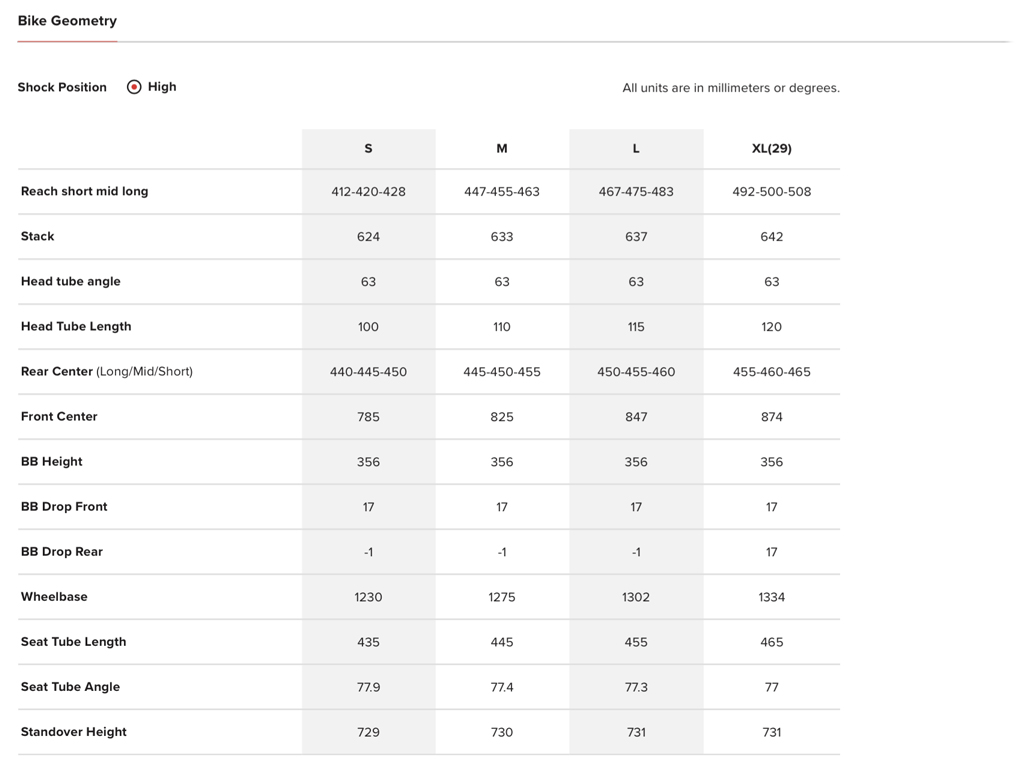Select the Wheelbase row label
1024x768 pixels.
(x=54, y=596)
